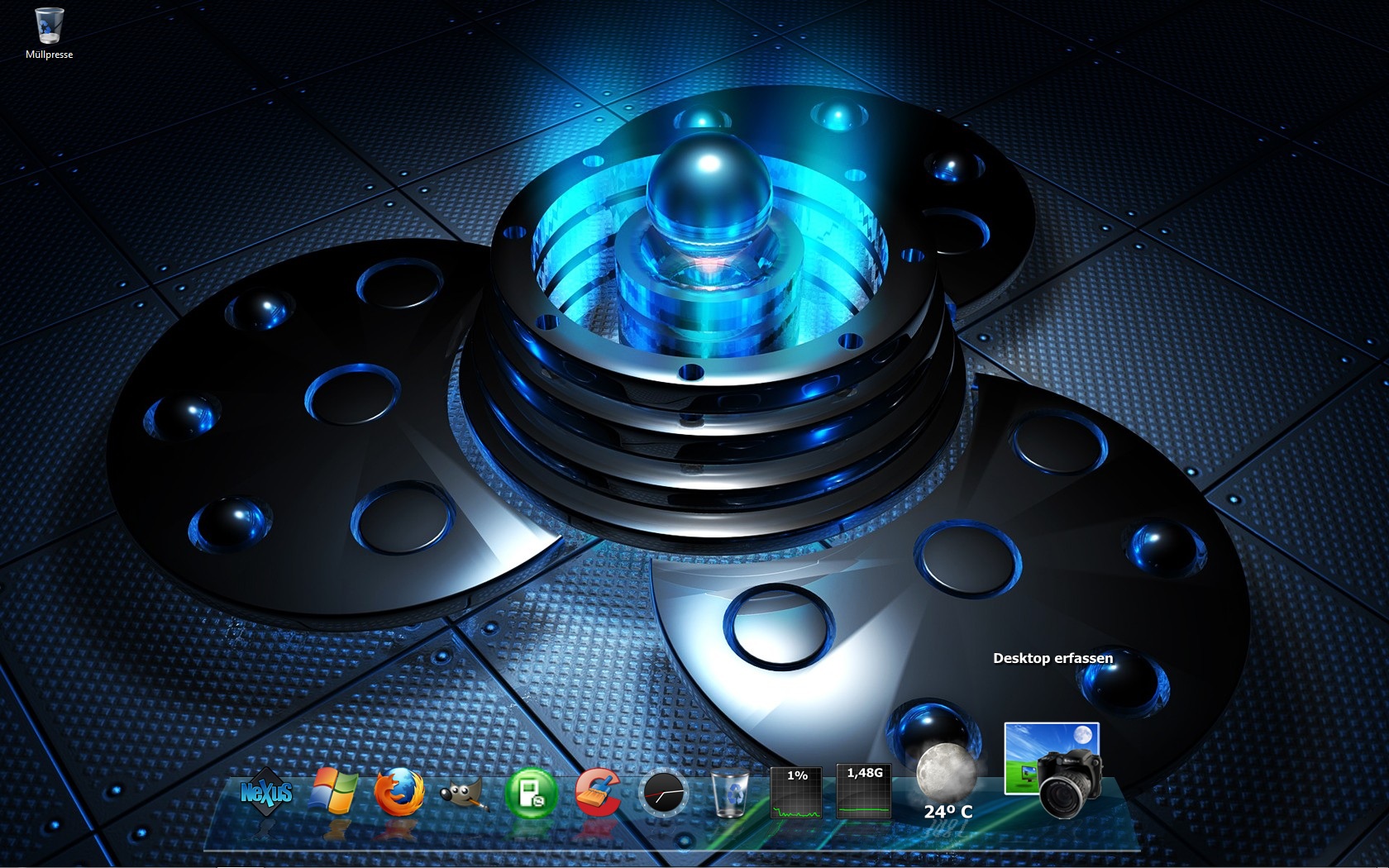1389x868 pixels.
Task: Launch the green phone application icon
Action: 531,794
